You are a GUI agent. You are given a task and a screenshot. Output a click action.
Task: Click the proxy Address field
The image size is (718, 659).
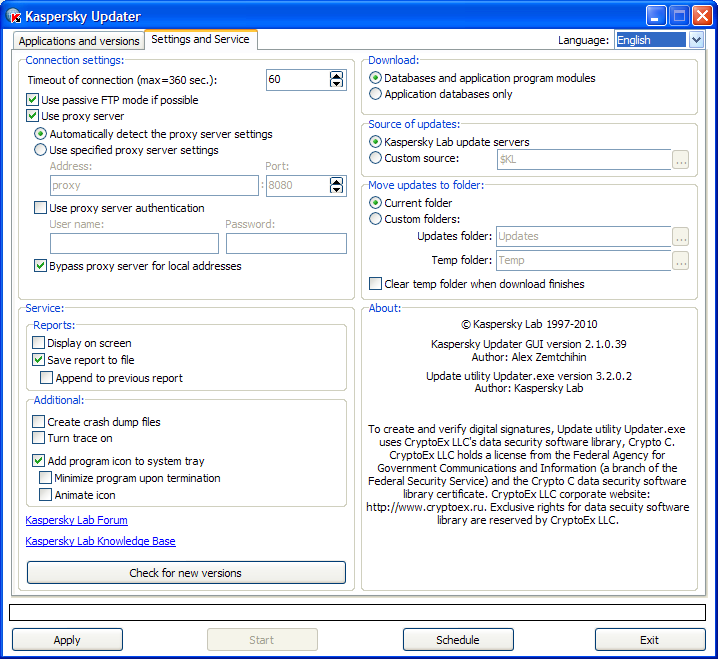(154, 185)
